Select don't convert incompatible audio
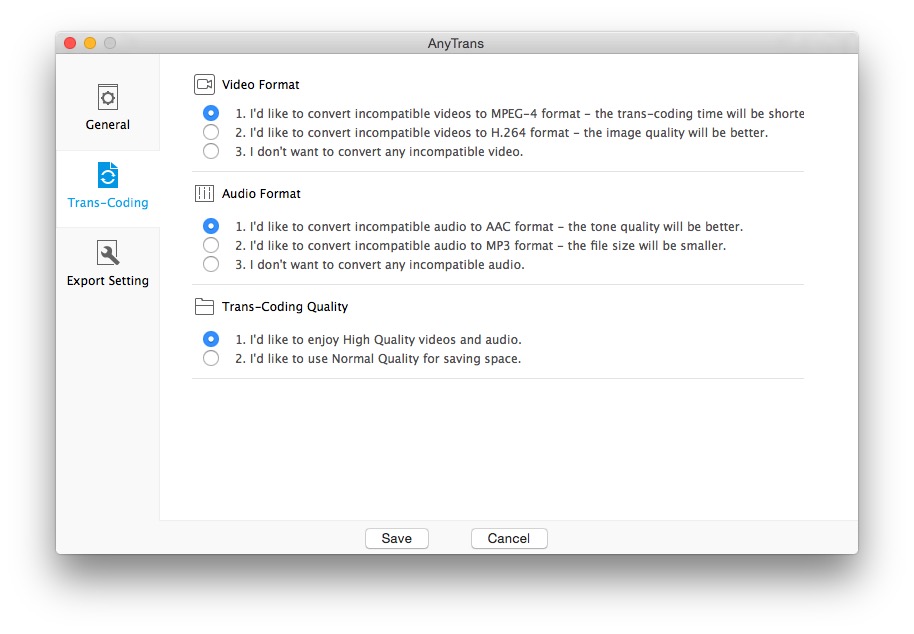 click(211, 264)
